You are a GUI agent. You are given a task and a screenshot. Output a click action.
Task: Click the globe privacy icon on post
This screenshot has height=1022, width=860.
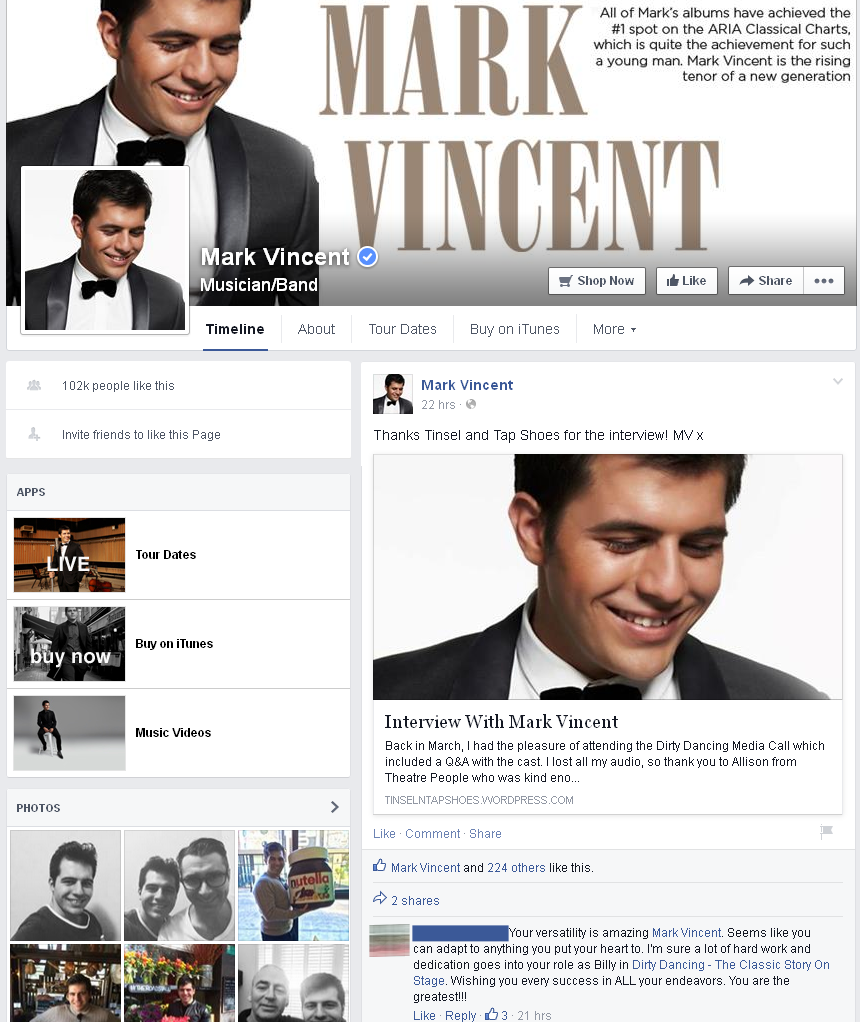coord(471,405)
